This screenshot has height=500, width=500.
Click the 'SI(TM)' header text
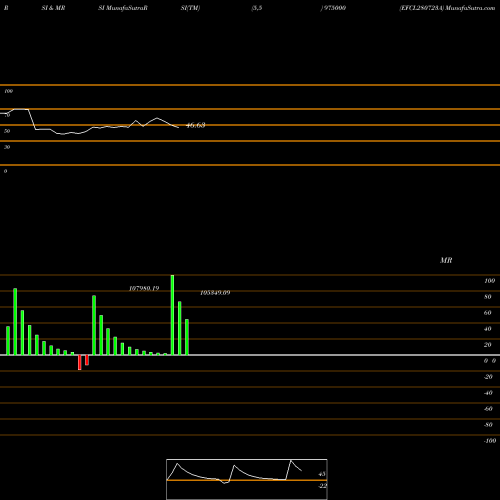coord(190,8)
